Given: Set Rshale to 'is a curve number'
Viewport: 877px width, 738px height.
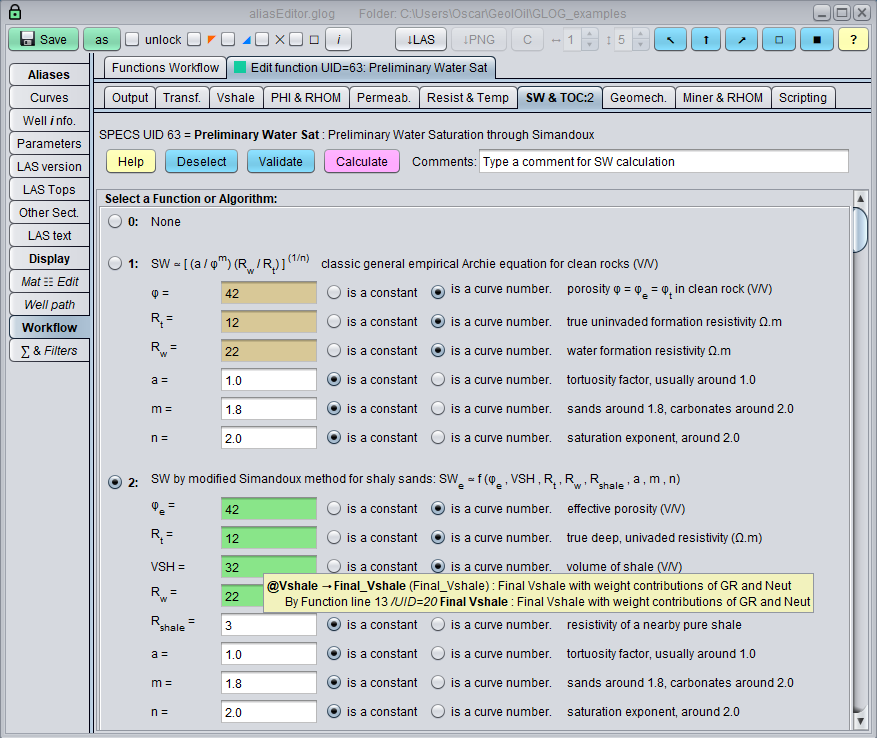Looking at the screenshot, I should click(x=438, y=625).
